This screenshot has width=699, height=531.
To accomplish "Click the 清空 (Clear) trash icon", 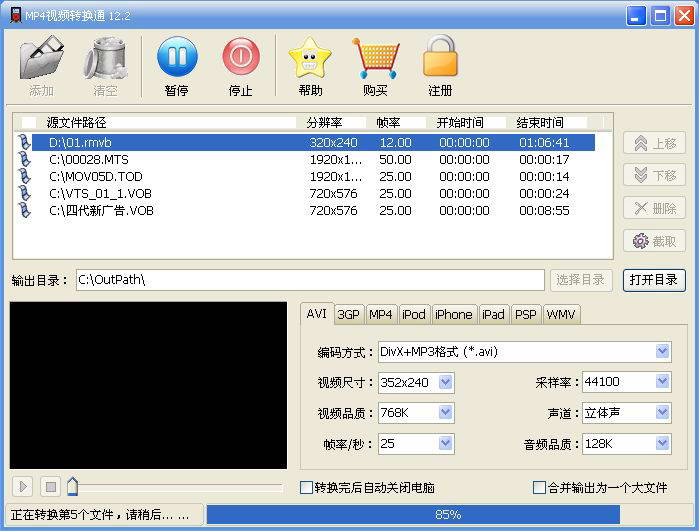I will click(105, 58).
